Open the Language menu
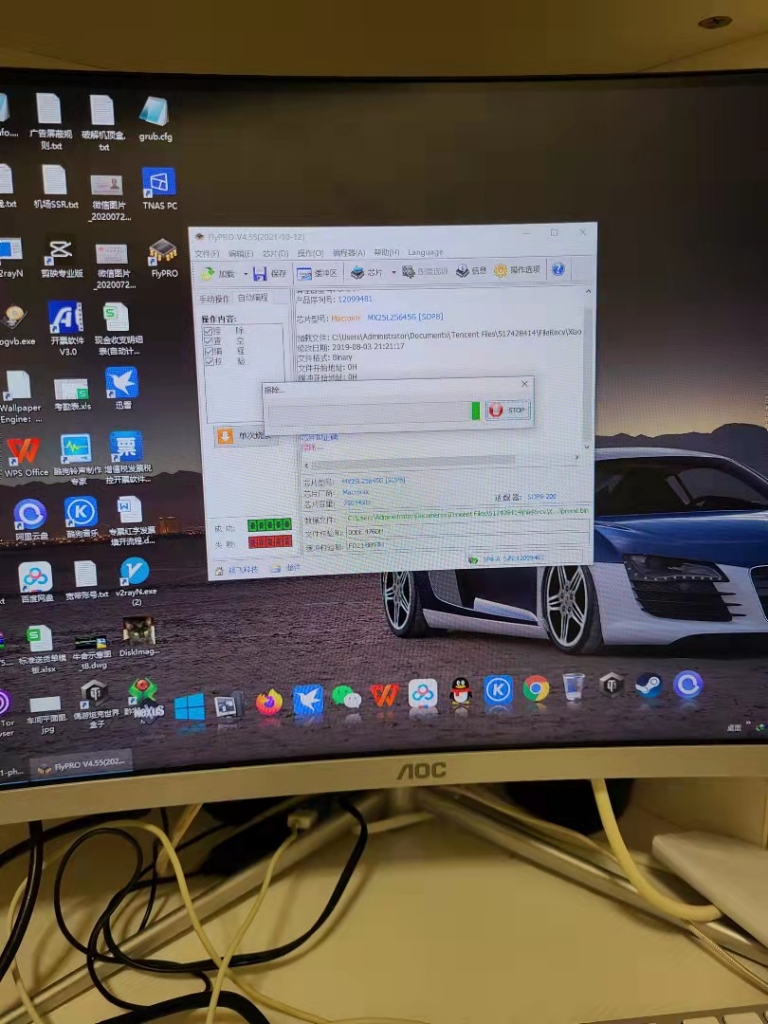 tap(425, 252)
